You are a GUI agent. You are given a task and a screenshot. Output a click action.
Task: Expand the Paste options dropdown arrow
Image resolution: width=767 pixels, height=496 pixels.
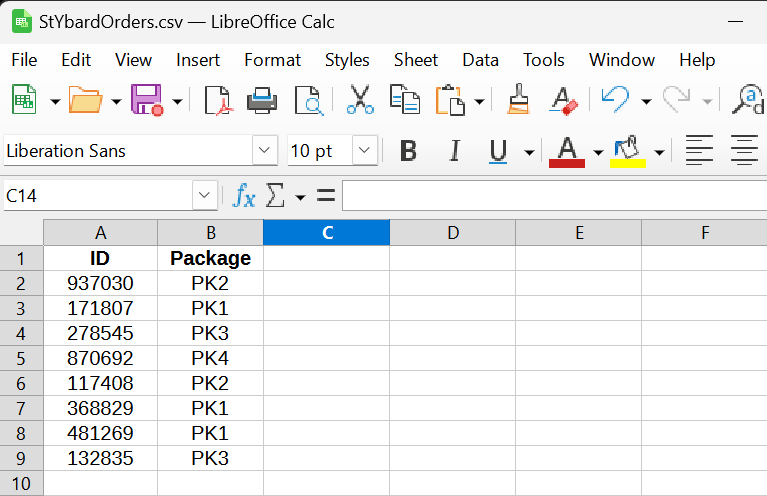click(480, 102)
